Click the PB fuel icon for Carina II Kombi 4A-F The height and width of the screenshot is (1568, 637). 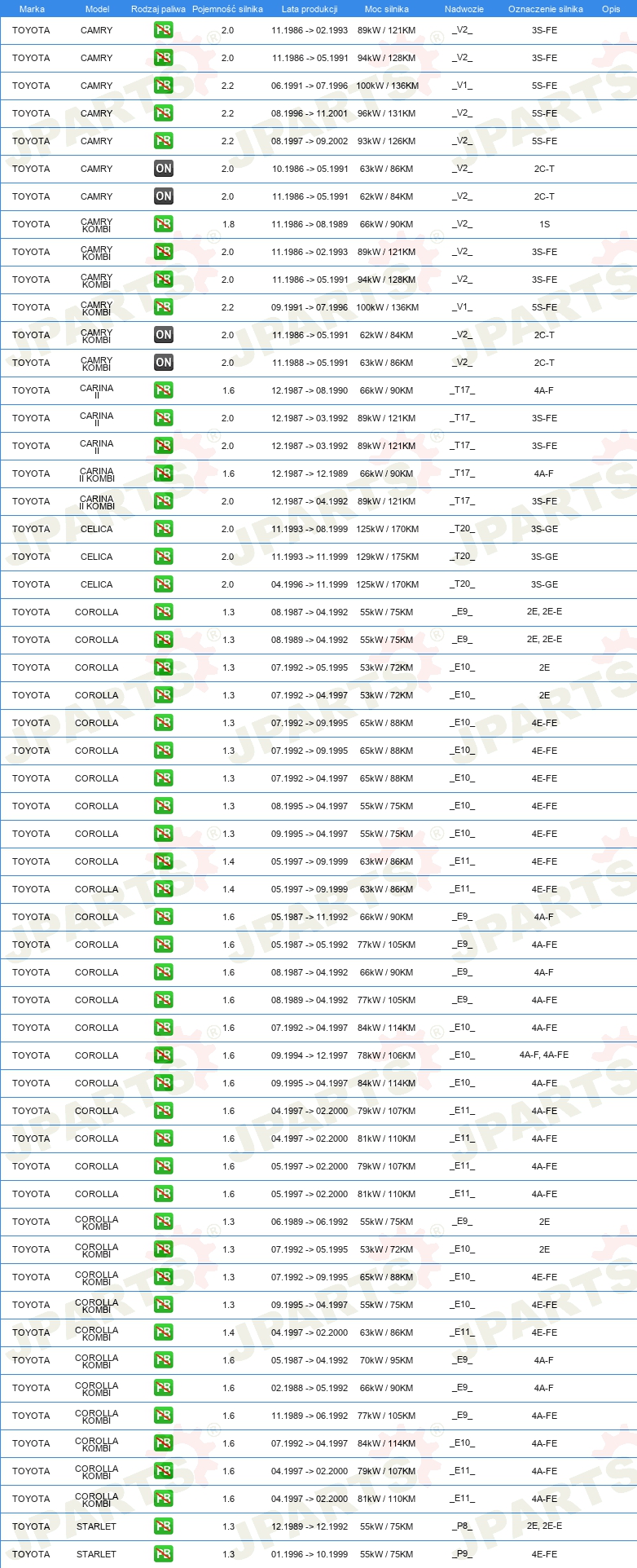tap(164, 473)
